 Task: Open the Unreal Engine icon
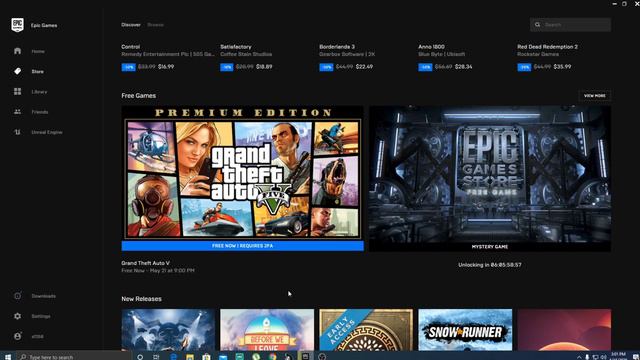pos(17,132)
